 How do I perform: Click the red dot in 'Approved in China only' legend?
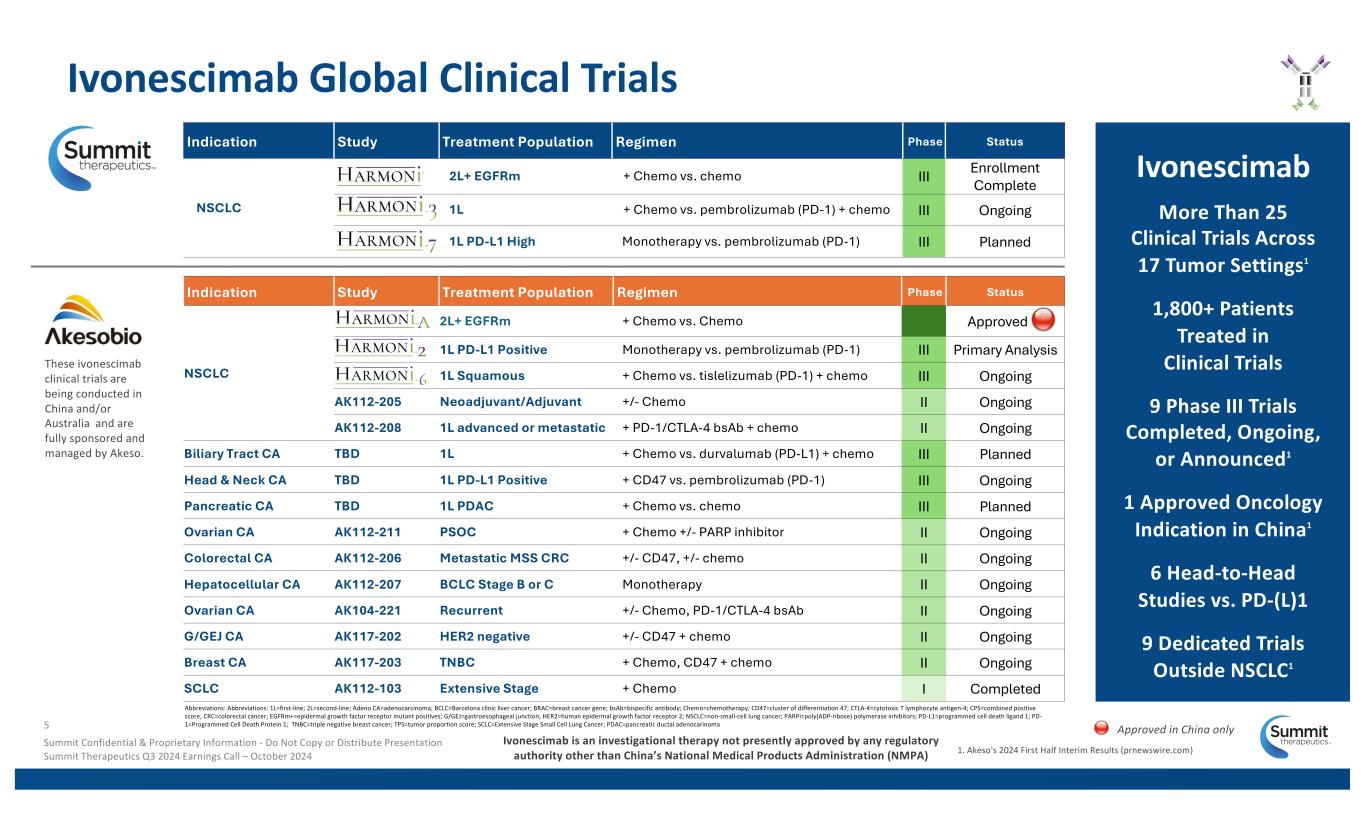(1101, 729)
